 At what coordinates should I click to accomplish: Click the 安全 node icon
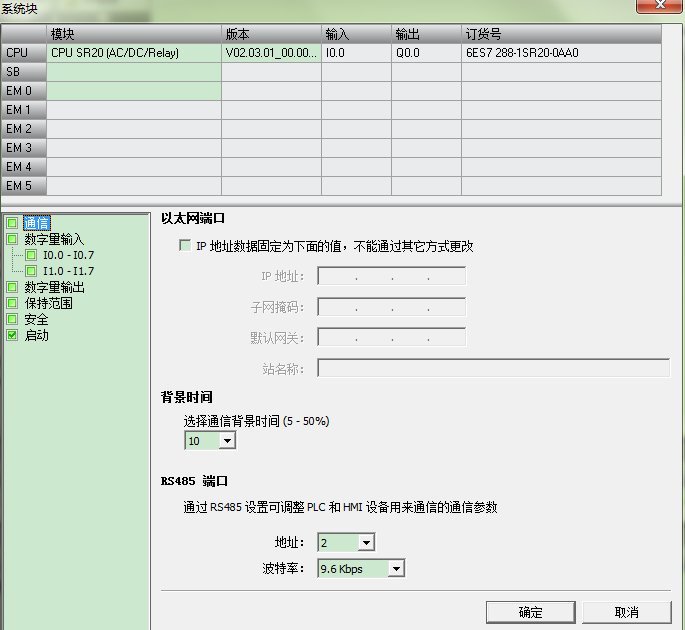(x=12, y=319)
